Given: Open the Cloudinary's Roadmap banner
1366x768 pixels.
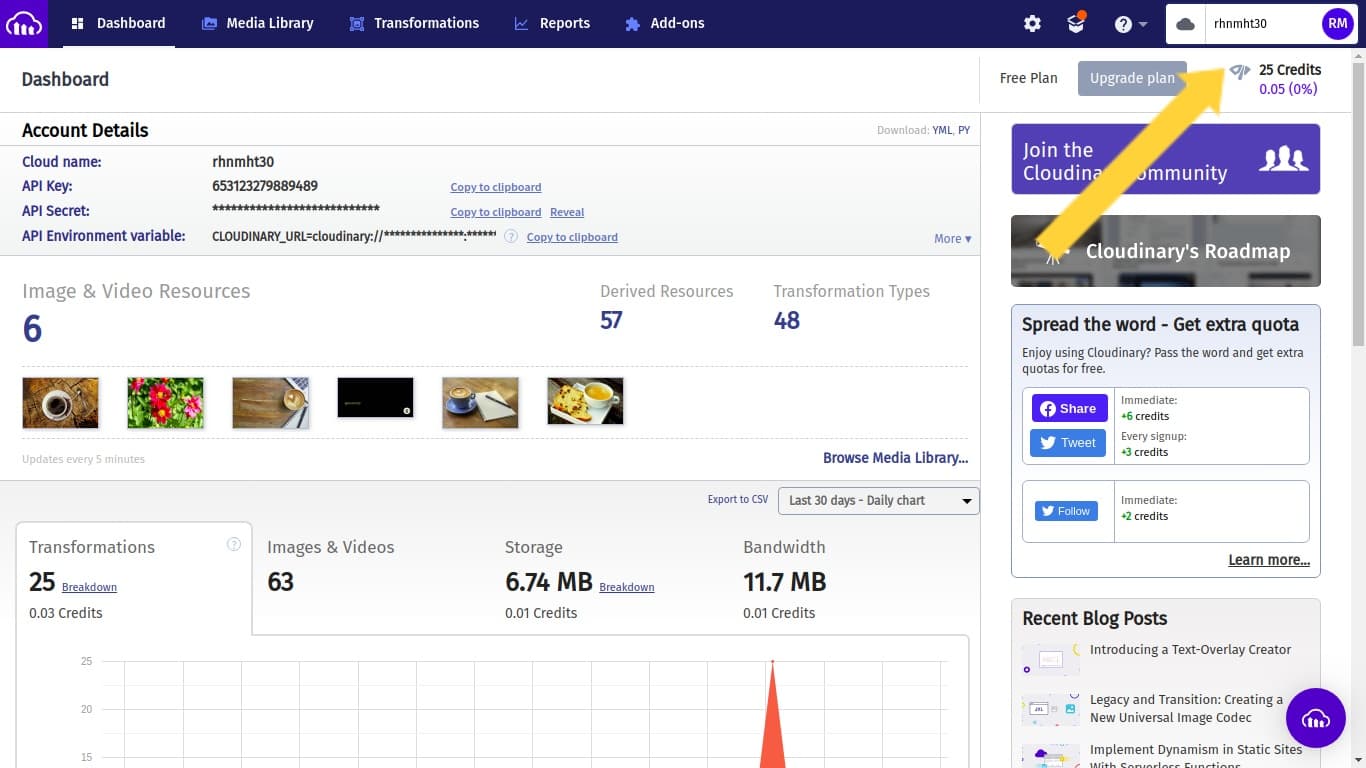Looking at the screenshot, I should point(1165,251).
